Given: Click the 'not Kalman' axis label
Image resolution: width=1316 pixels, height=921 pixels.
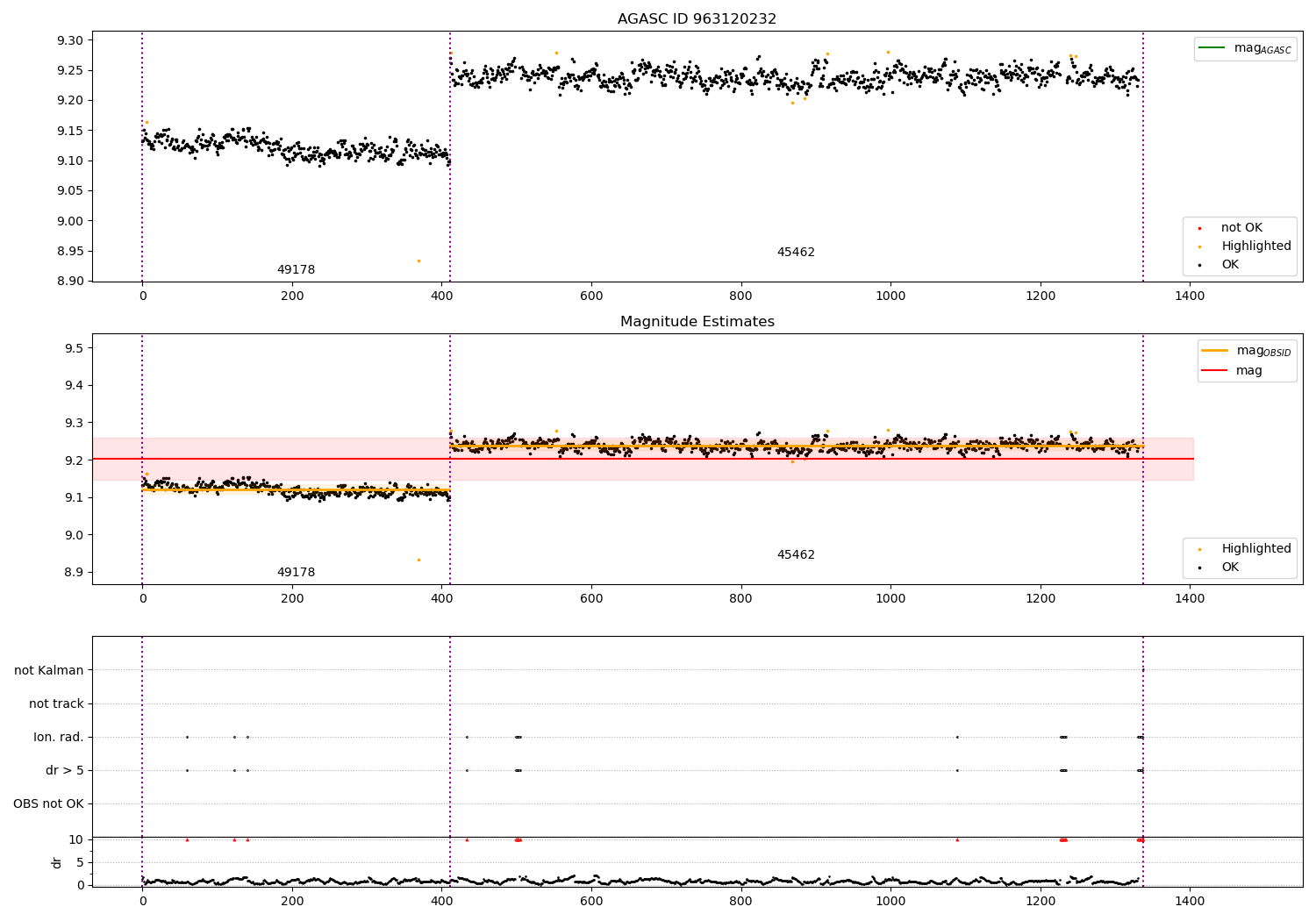Looking at the screenshot, I should [49, 671].
